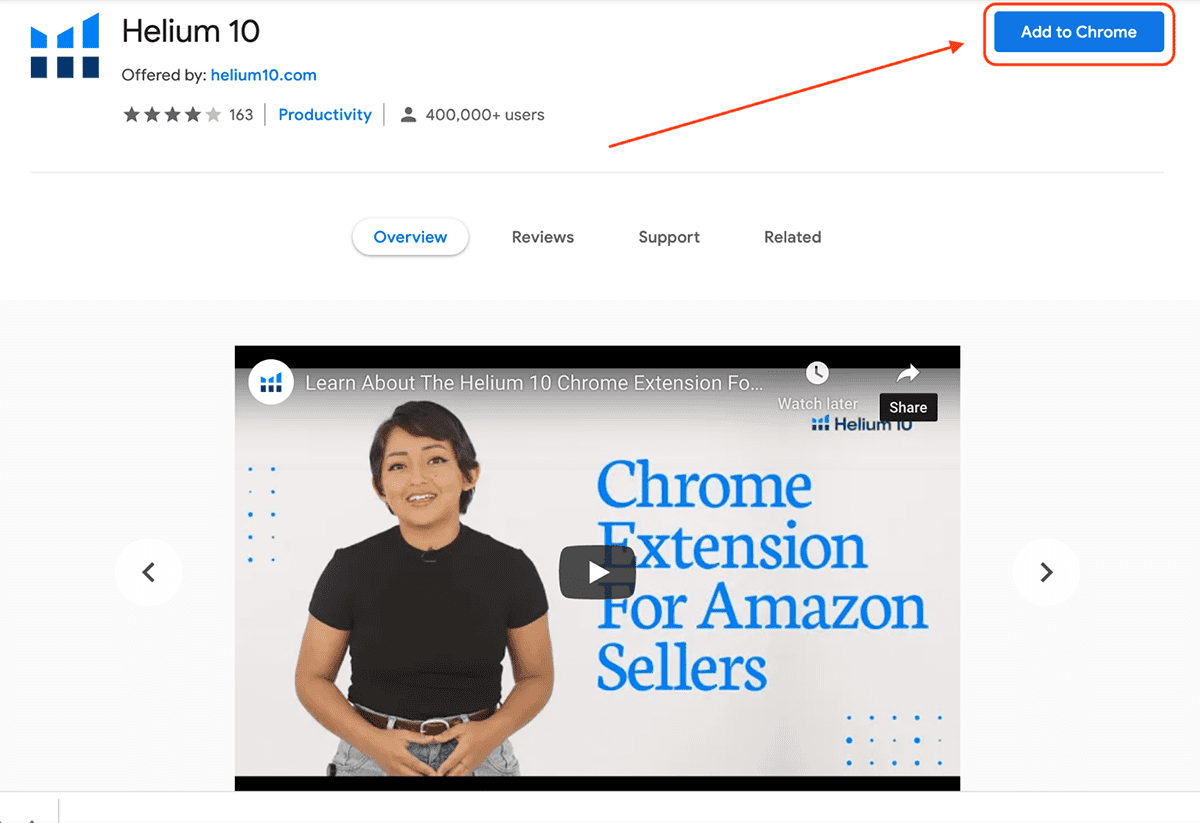
Task: Open the video title link
Action: (534, 383)
